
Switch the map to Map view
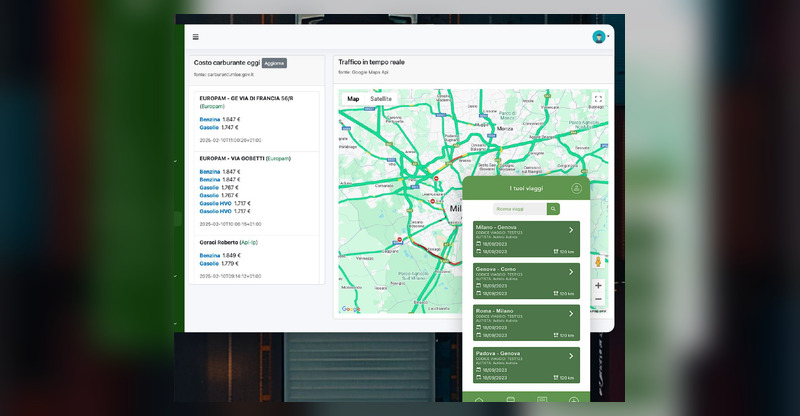(x=353, y=99)
